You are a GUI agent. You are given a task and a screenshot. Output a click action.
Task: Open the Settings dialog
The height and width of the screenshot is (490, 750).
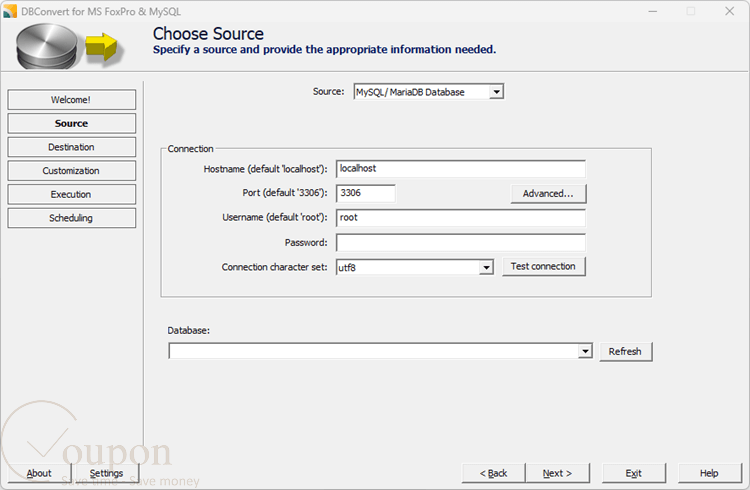coord(107,473)
